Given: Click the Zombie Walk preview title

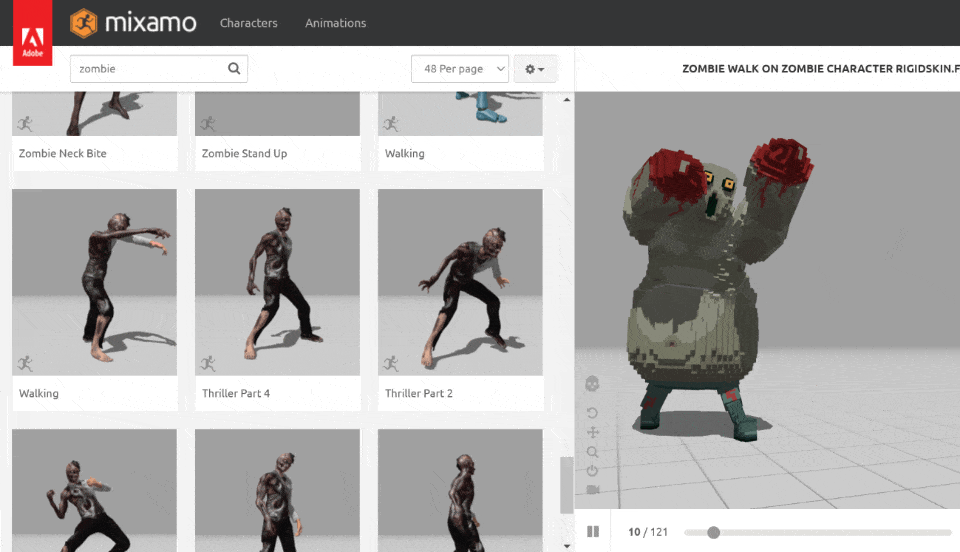Looking at the screenshot, I should tap(820, 69).
